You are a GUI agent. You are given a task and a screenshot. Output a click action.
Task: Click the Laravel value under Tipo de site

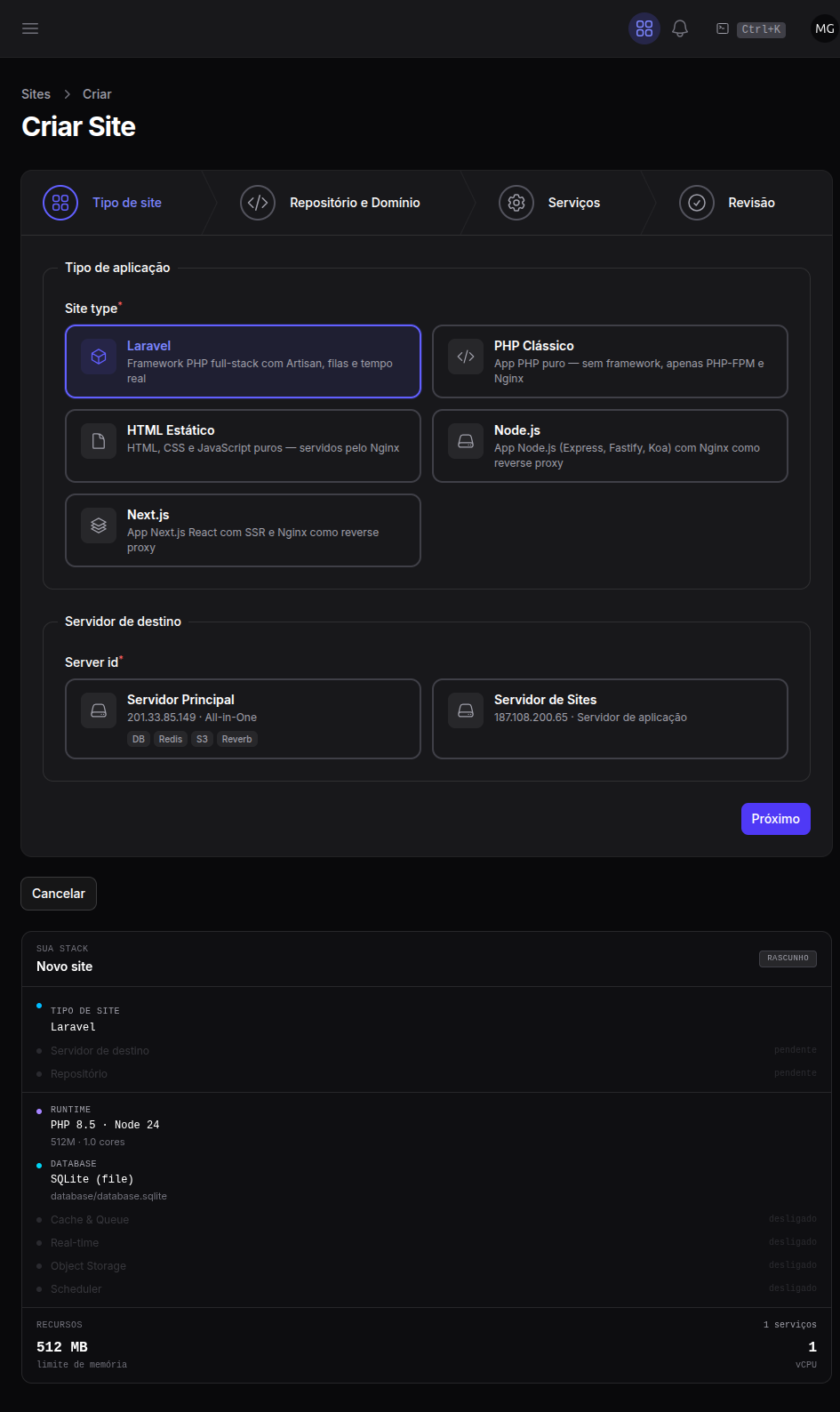pyautogui.click(x=73, y=1027)
